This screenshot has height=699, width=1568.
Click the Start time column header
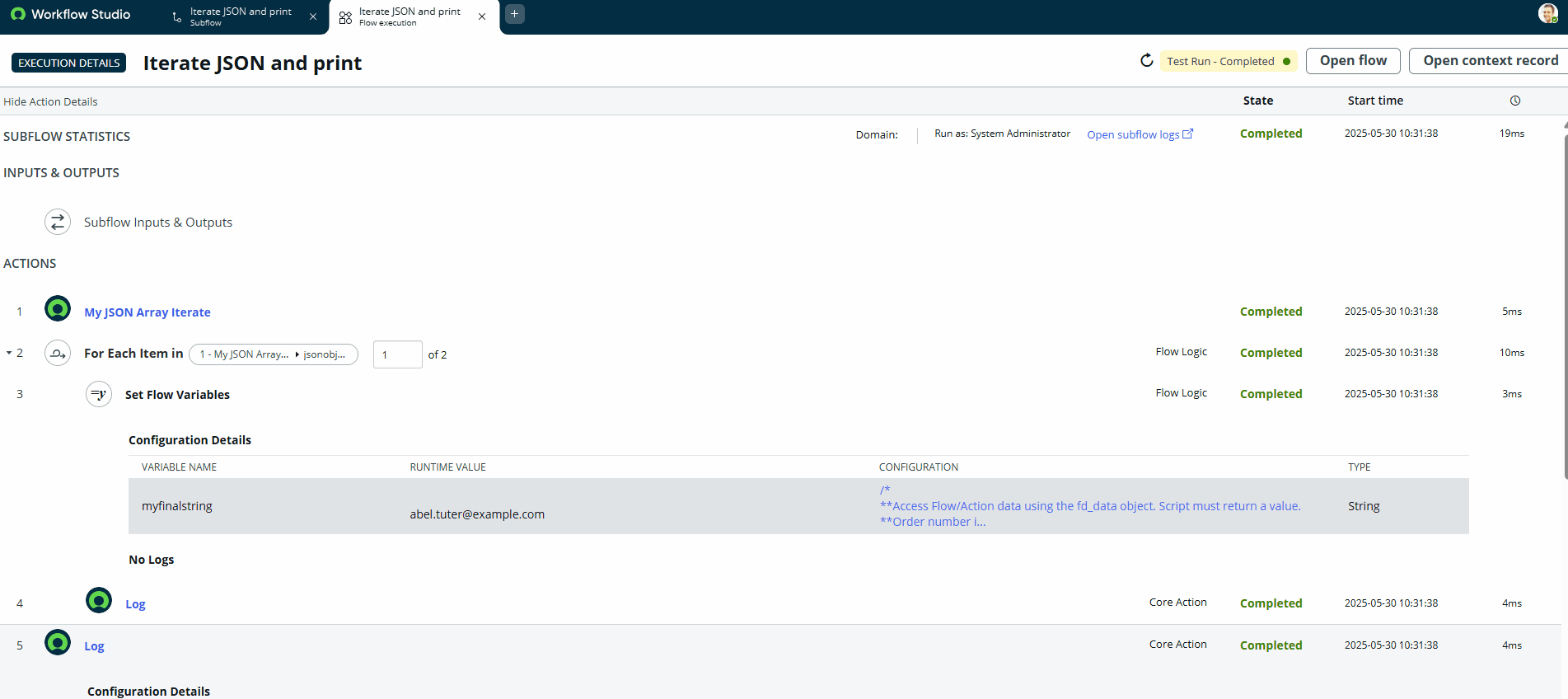pyautogui.click(x=1375, y=101)
